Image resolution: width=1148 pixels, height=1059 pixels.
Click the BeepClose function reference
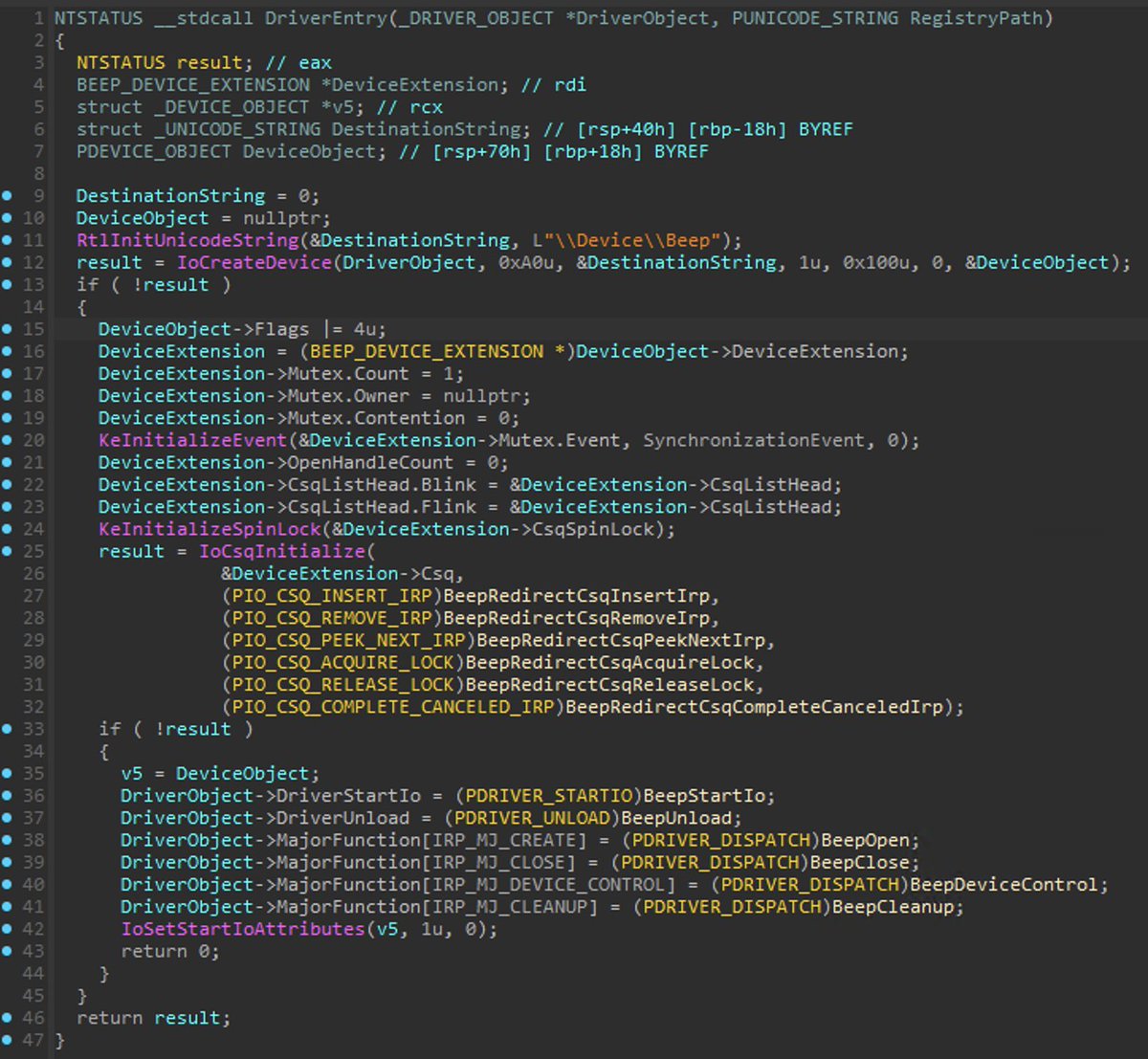pyautogui.click(x=859, y=862)
